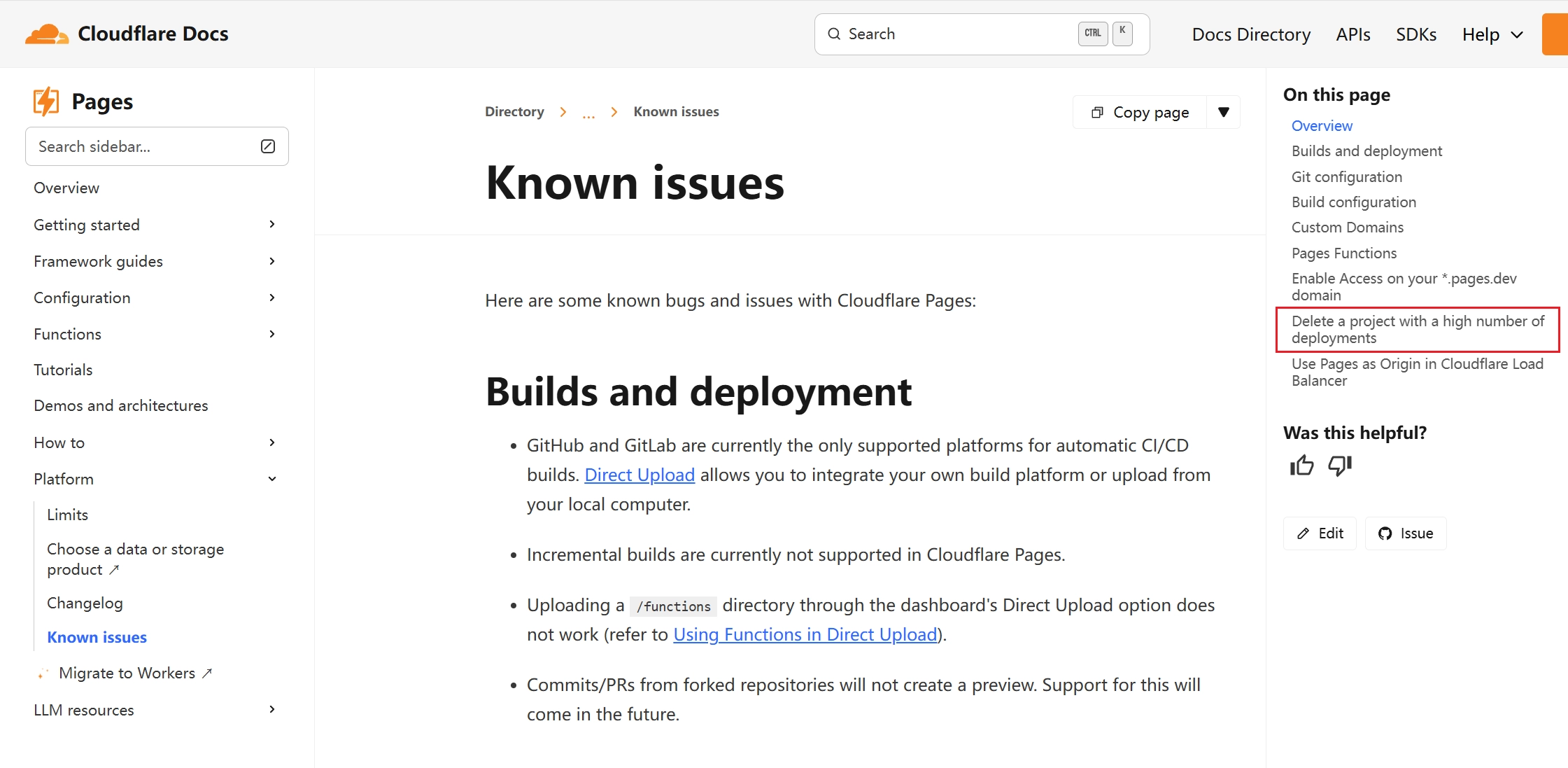Open the Copy page dropdown arrow
Image resolution: width=1568 pixels, height=768 pixels.
pyautogui.click(x=1223, y=112)
